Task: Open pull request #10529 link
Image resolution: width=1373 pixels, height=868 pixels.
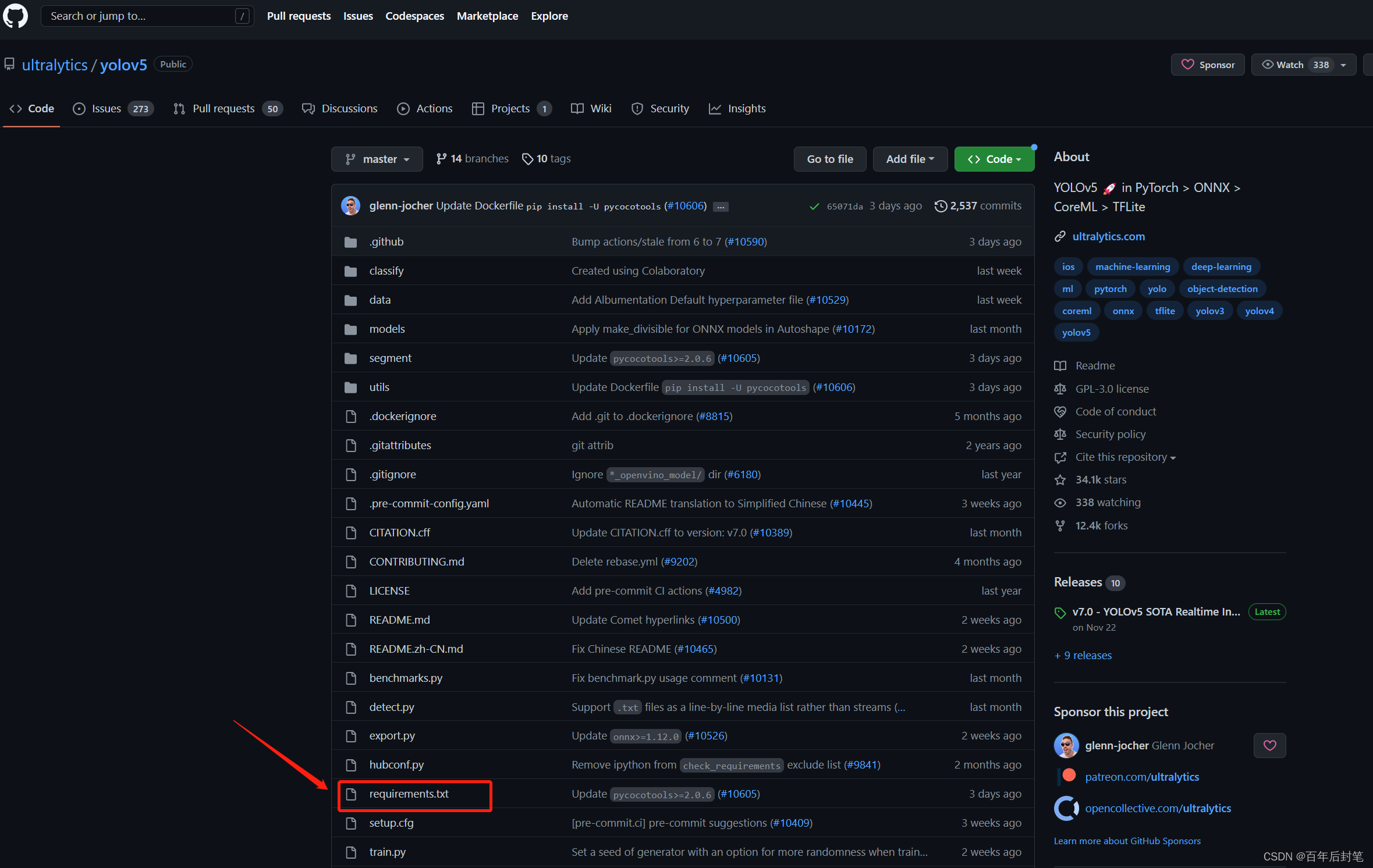Action: pos(827,300)
